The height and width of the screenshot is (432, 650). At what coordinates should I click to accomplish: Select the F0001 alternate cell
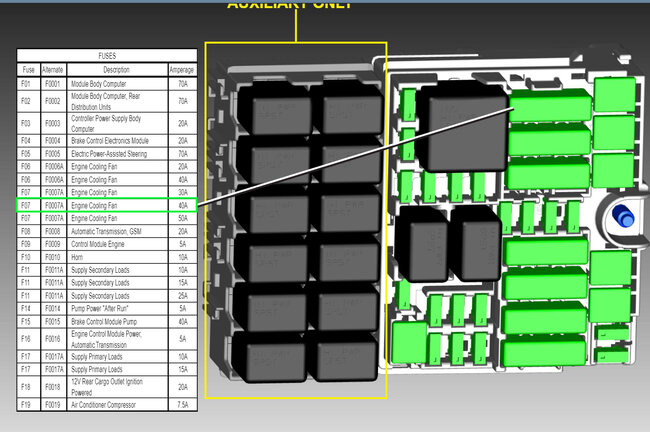[53, 84]
